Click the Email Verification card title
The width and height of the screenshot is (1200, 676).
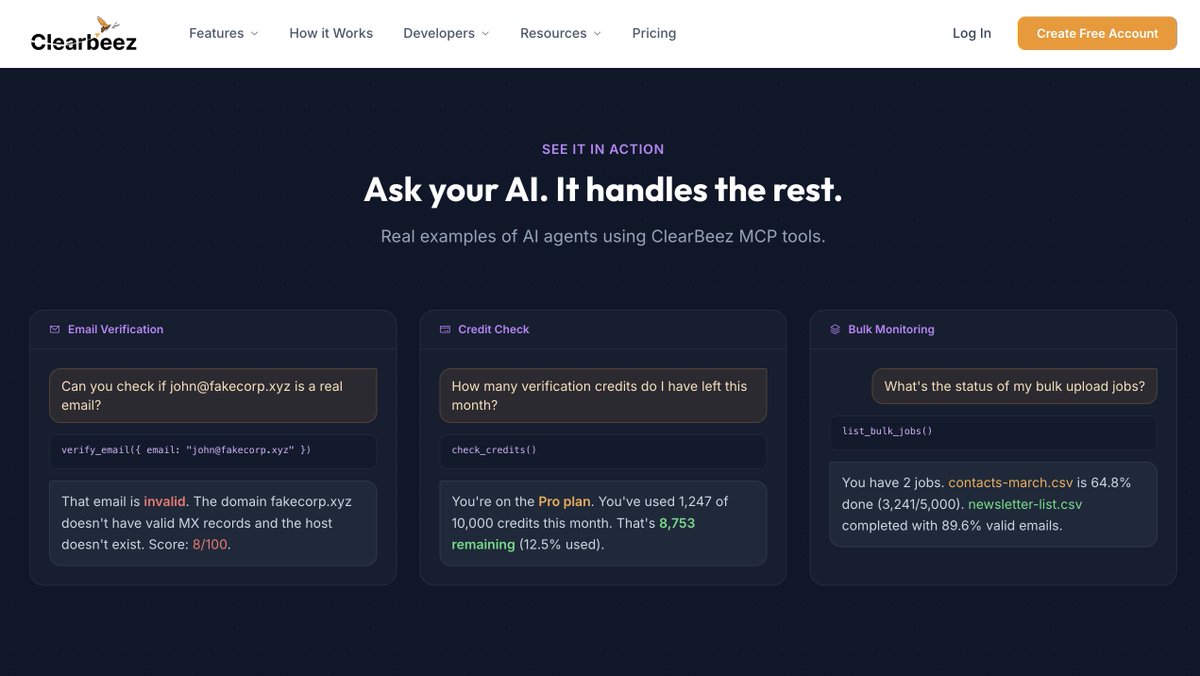115,329
